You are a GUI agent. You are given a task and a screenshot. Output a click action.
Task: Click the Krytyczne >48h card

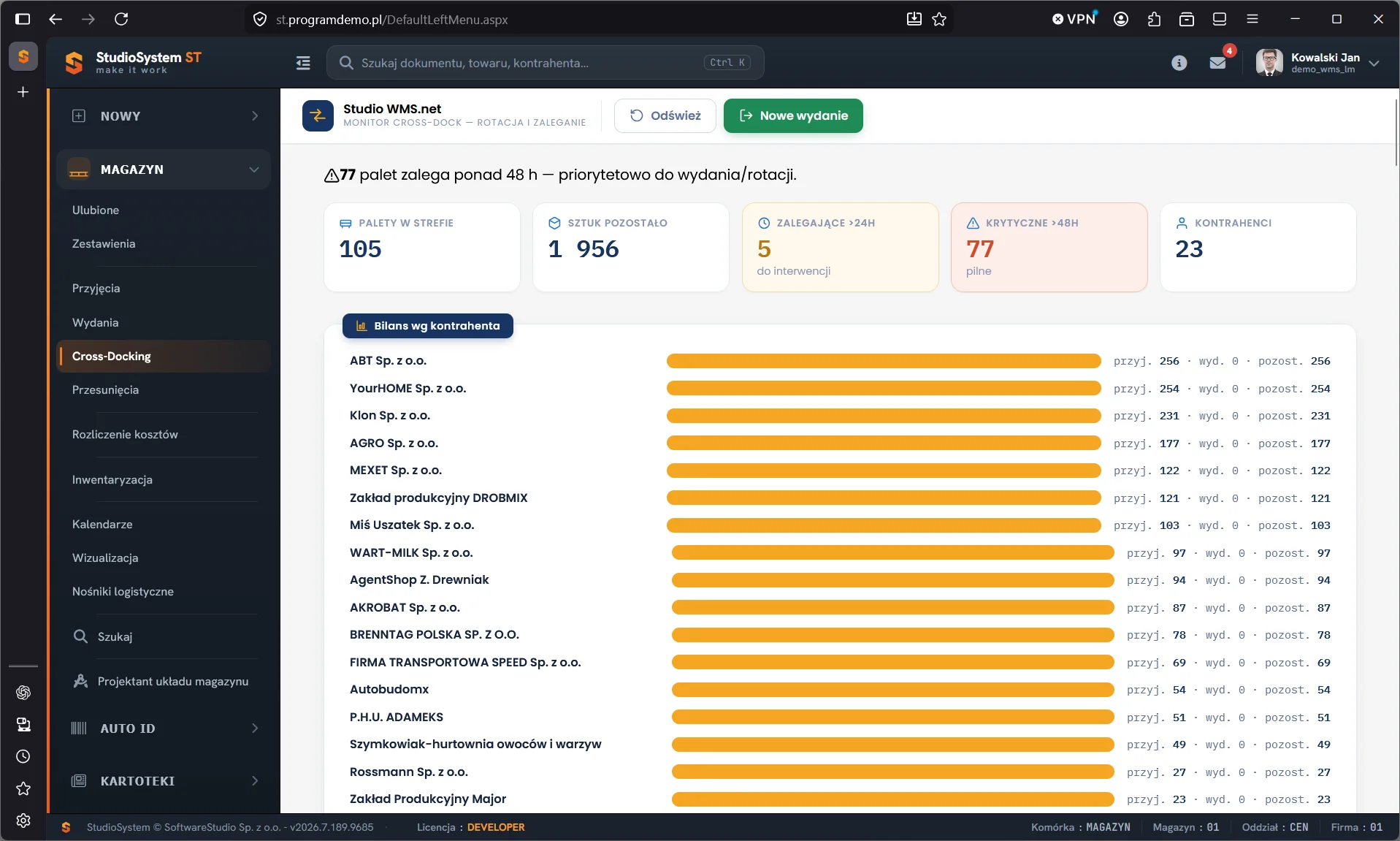[1049, 247]
